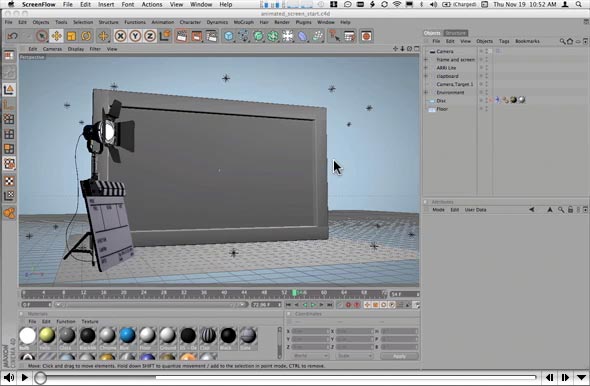Click play forward in C4D timeline
The width and height of the screenshot is (590, 386).
tap(313, 305)
